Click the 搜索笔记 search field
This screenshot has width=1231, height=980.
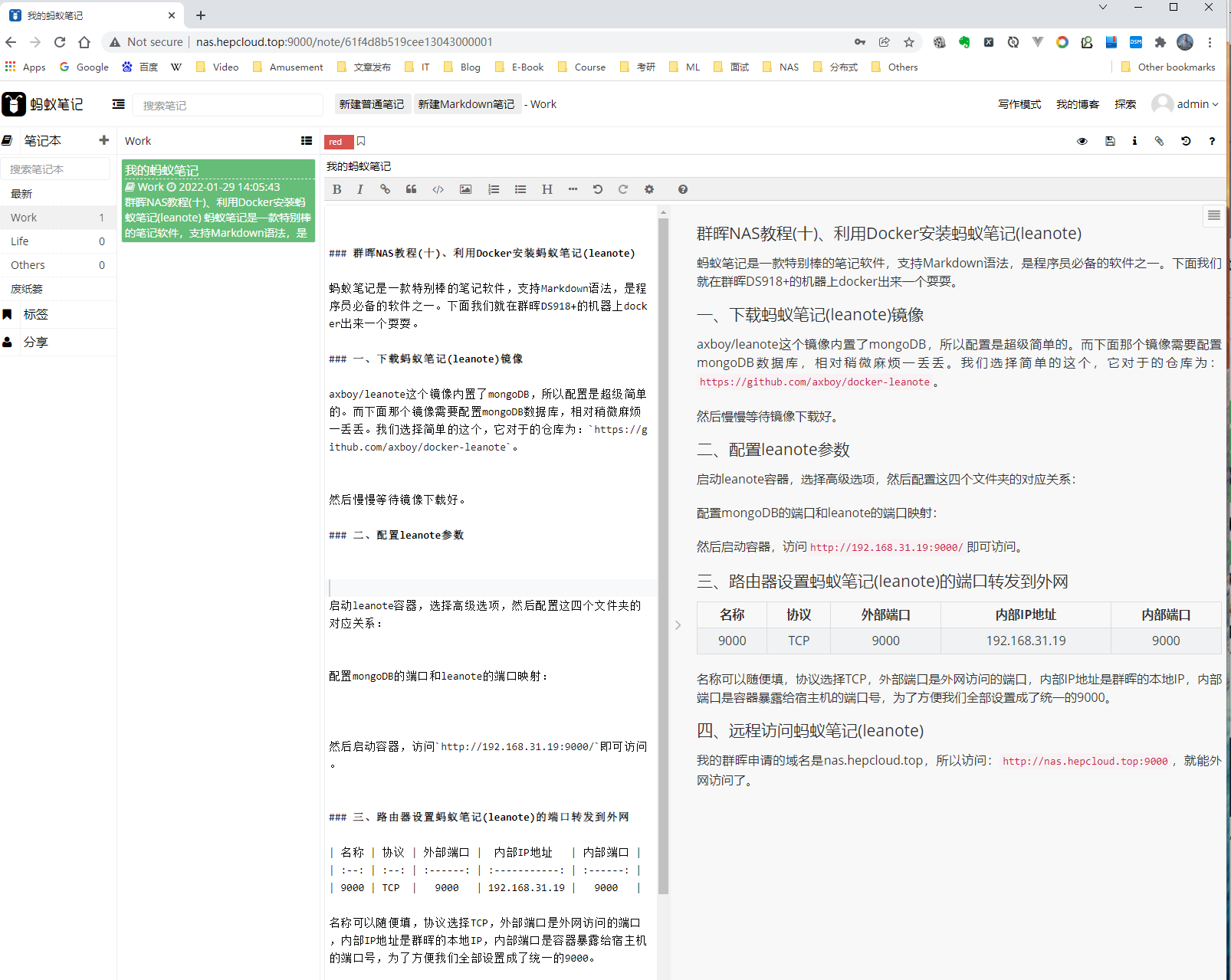click(227, 105)
